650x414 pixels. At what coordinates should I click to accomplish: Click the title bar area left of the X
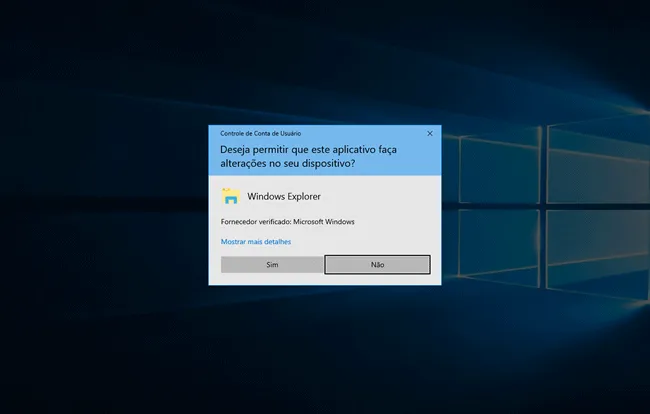(370, 133)
